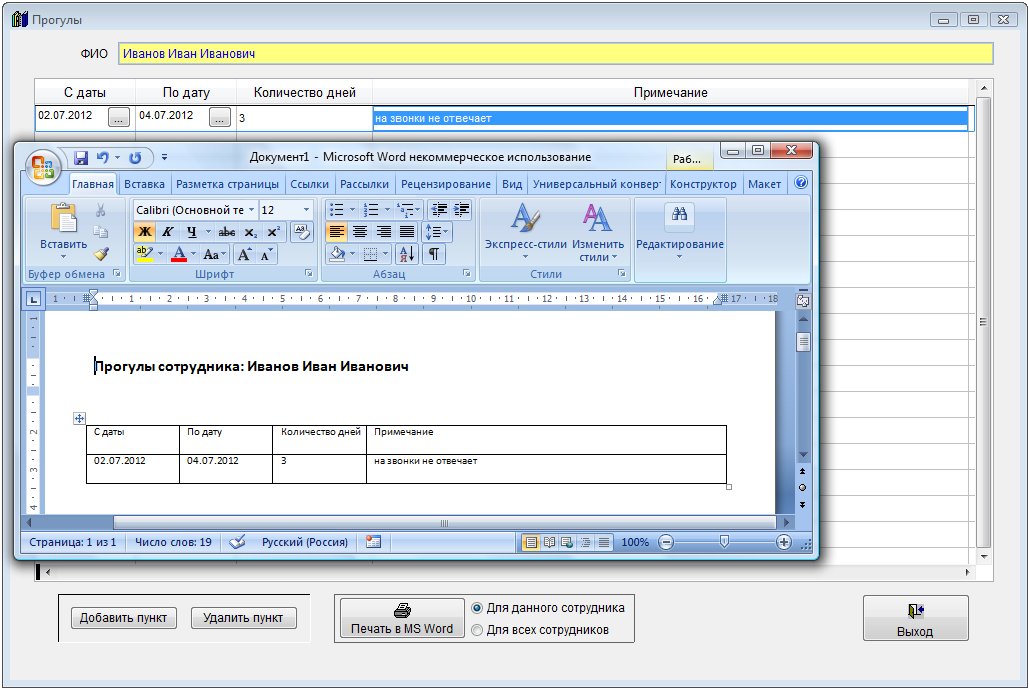Click ФИО field 'Иванов Иван Иванович'
The height and width of the screenshot is (688, 1029).
coord(555,54)
